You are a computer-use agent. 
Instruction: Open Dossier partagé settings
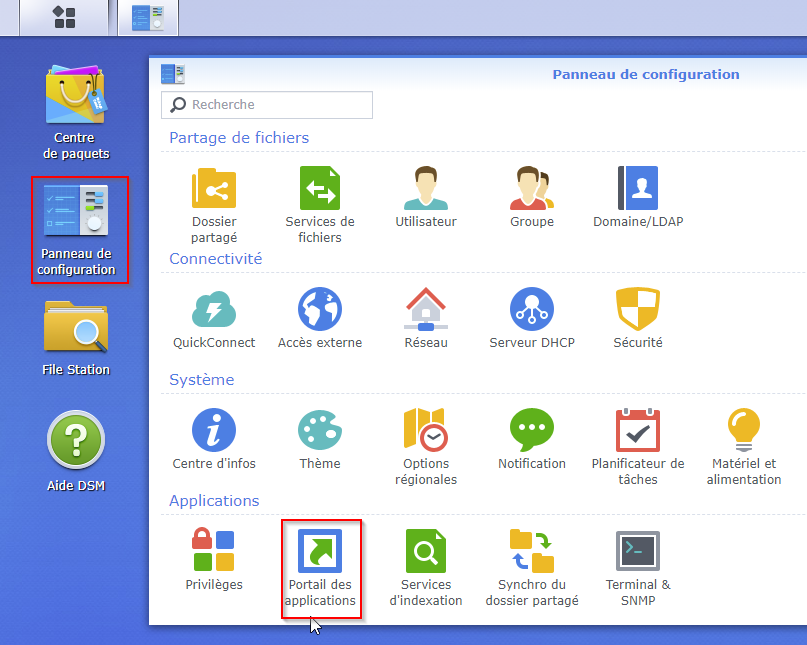(x=214, y=205)
